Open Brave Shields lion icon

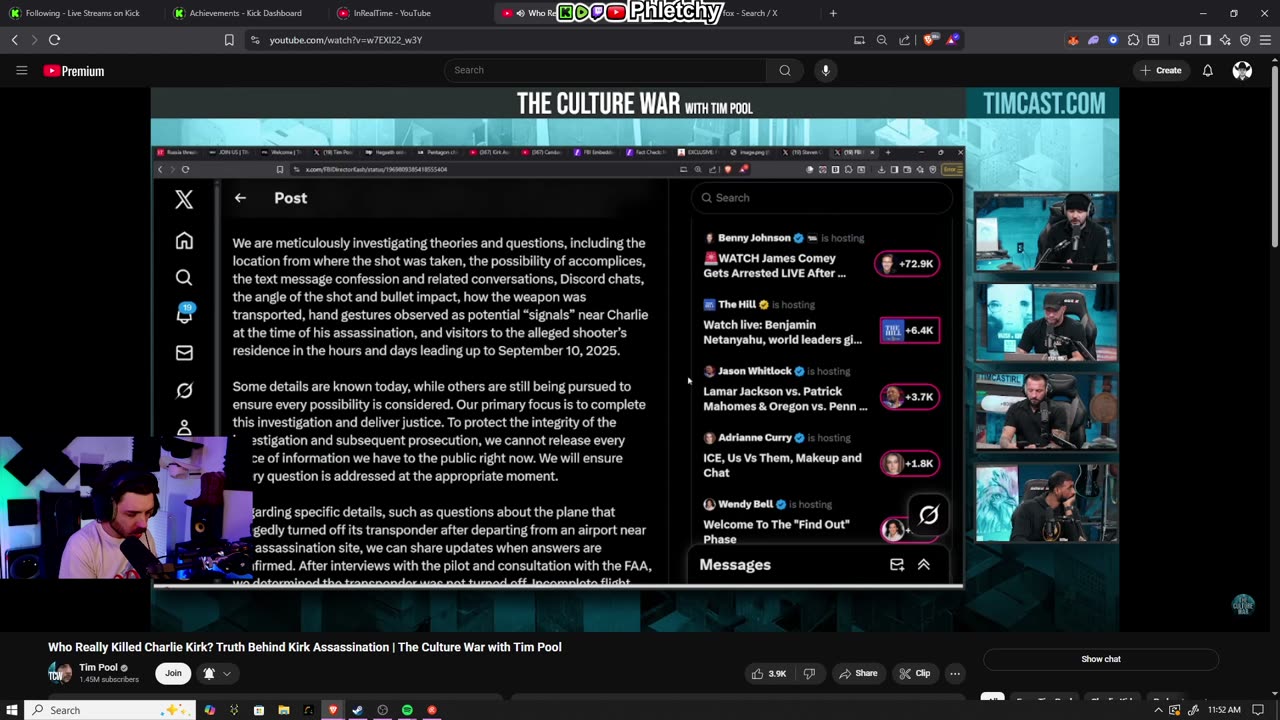coord(929,40)
